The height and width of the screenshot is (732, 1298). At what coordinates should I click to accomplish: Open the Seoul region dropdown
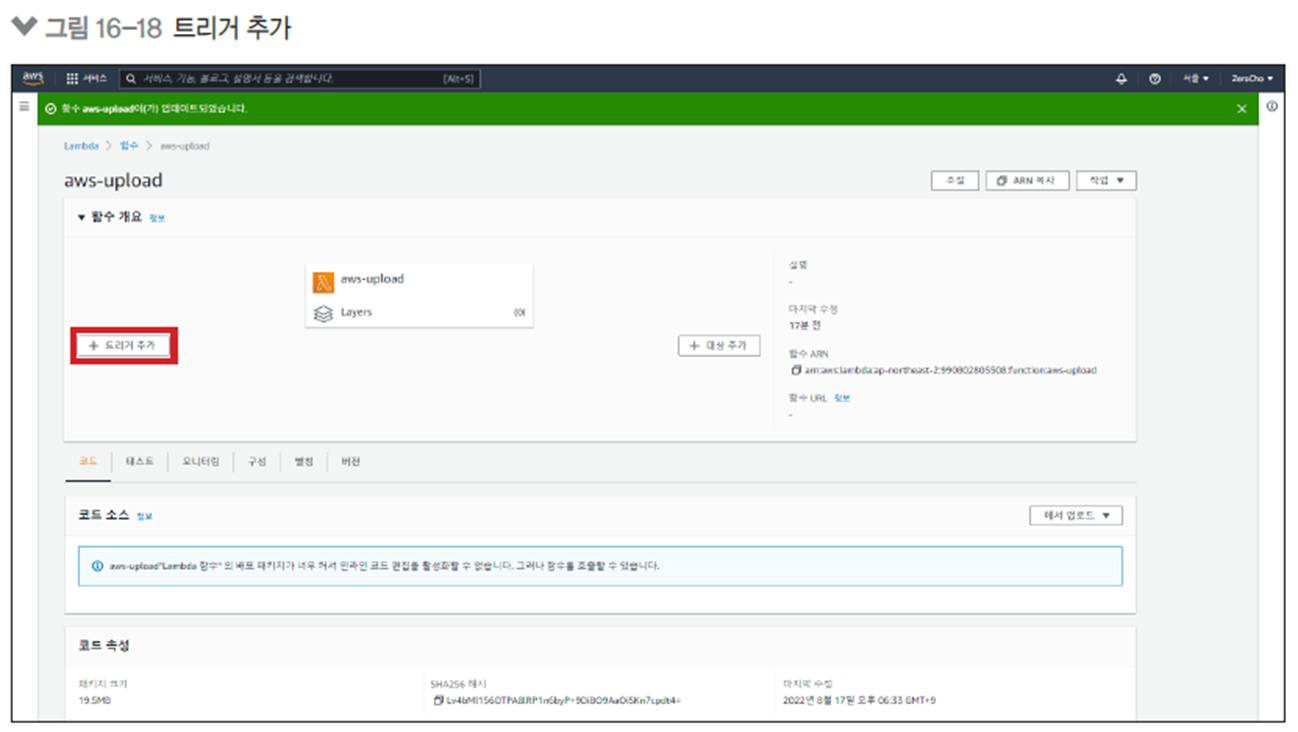[x=1195, y=79]
